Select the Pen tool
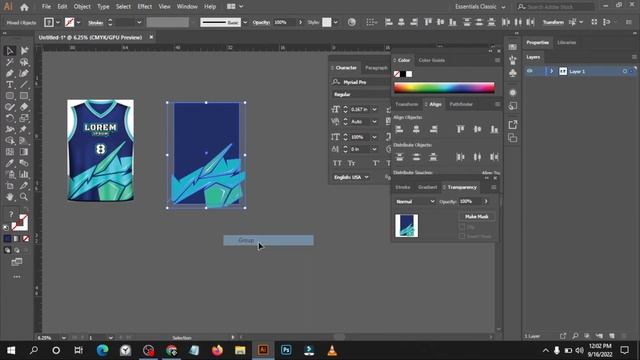 10,74
